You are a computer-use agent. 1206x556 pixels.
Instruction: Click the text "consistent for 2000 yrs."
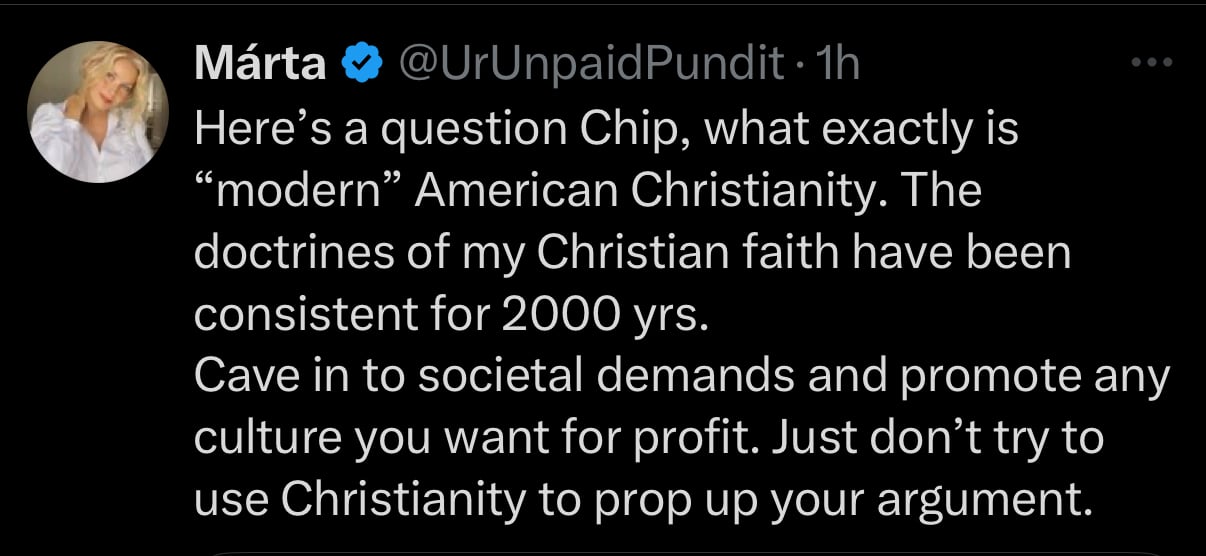pos(451,314)
